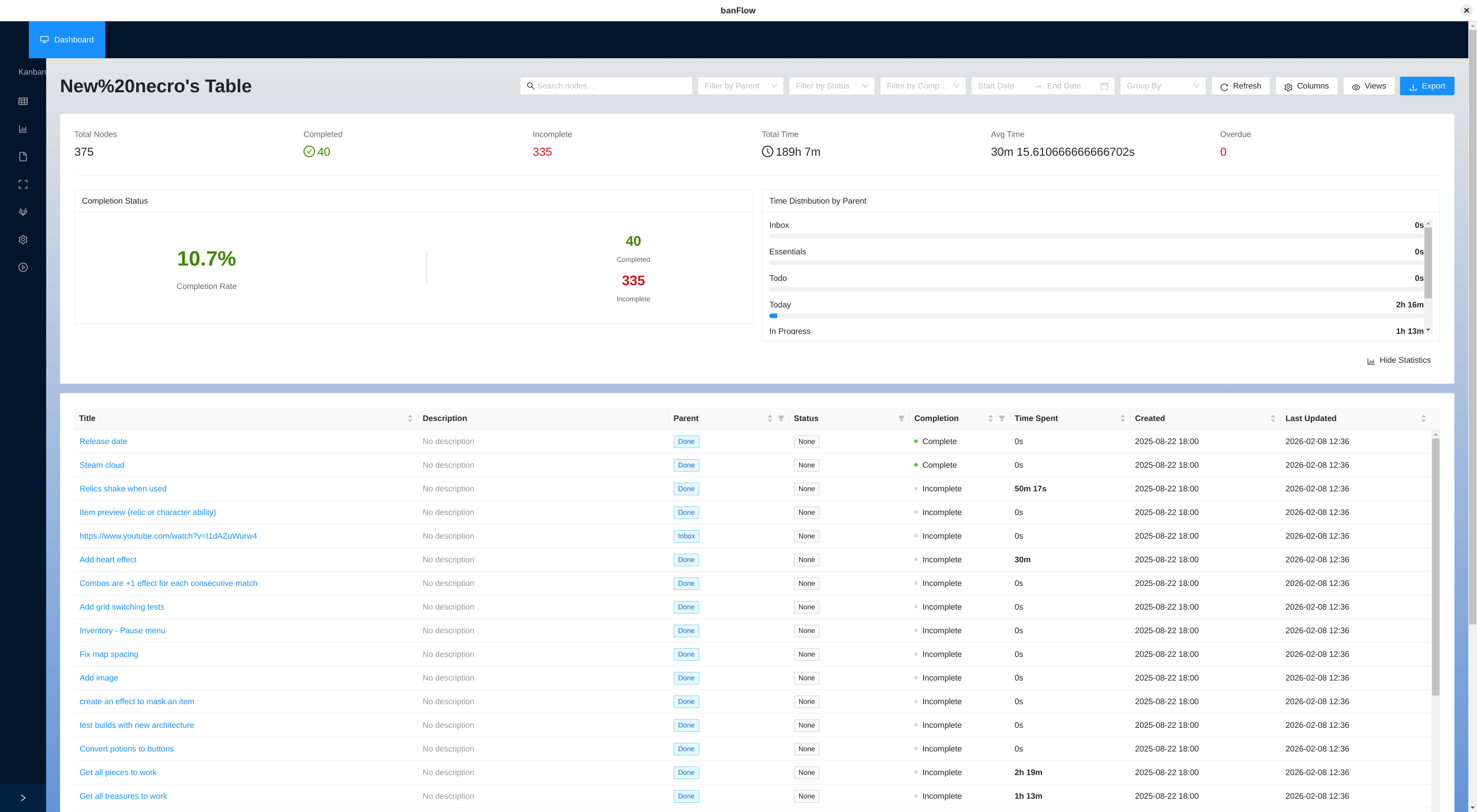Open the 'Relics shake when used' link
This screenshot has width=1477, height=812.
[123, 489]
